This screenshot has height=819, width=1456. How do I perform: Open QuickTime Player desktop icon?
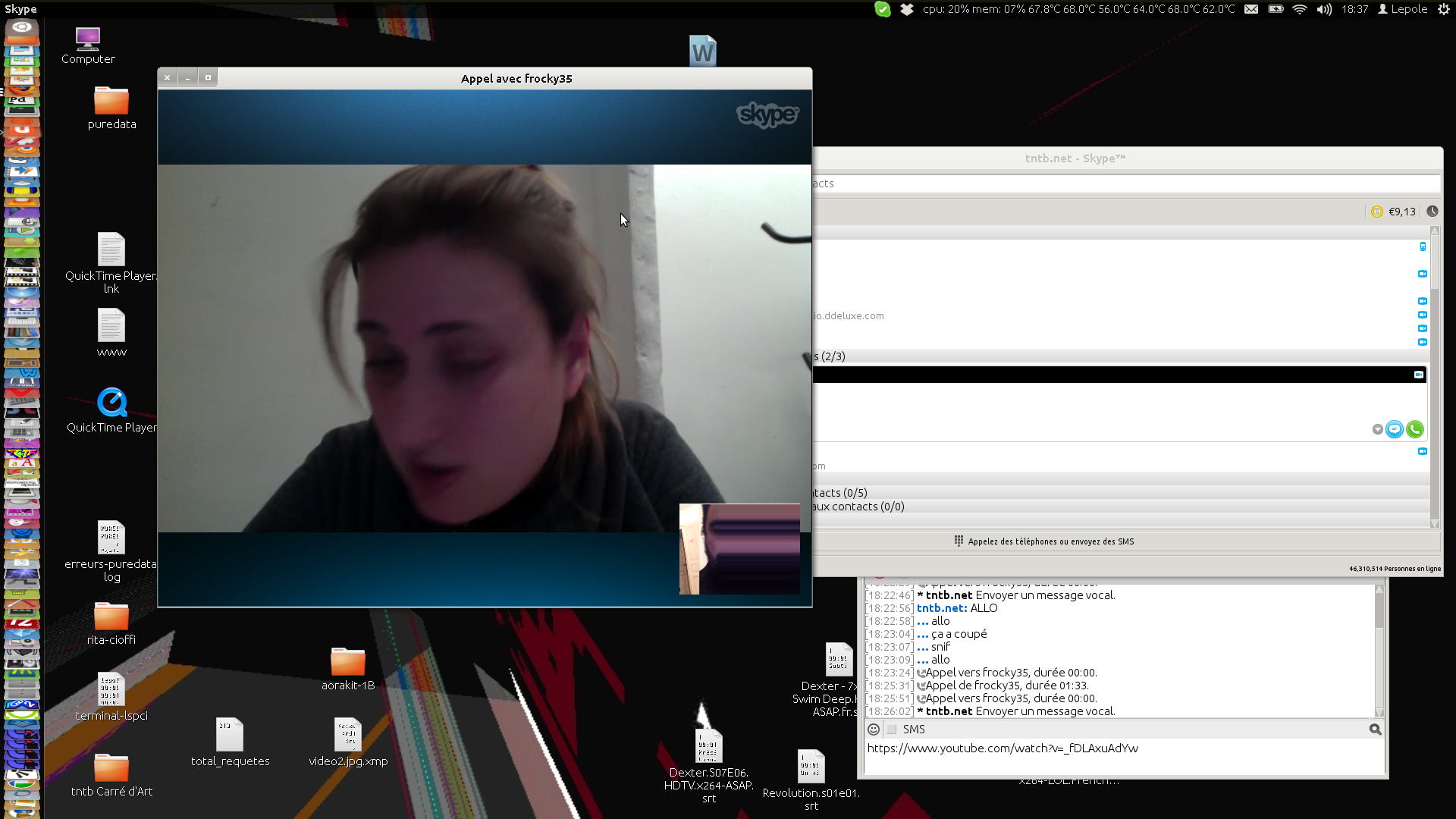click(112, 403)
